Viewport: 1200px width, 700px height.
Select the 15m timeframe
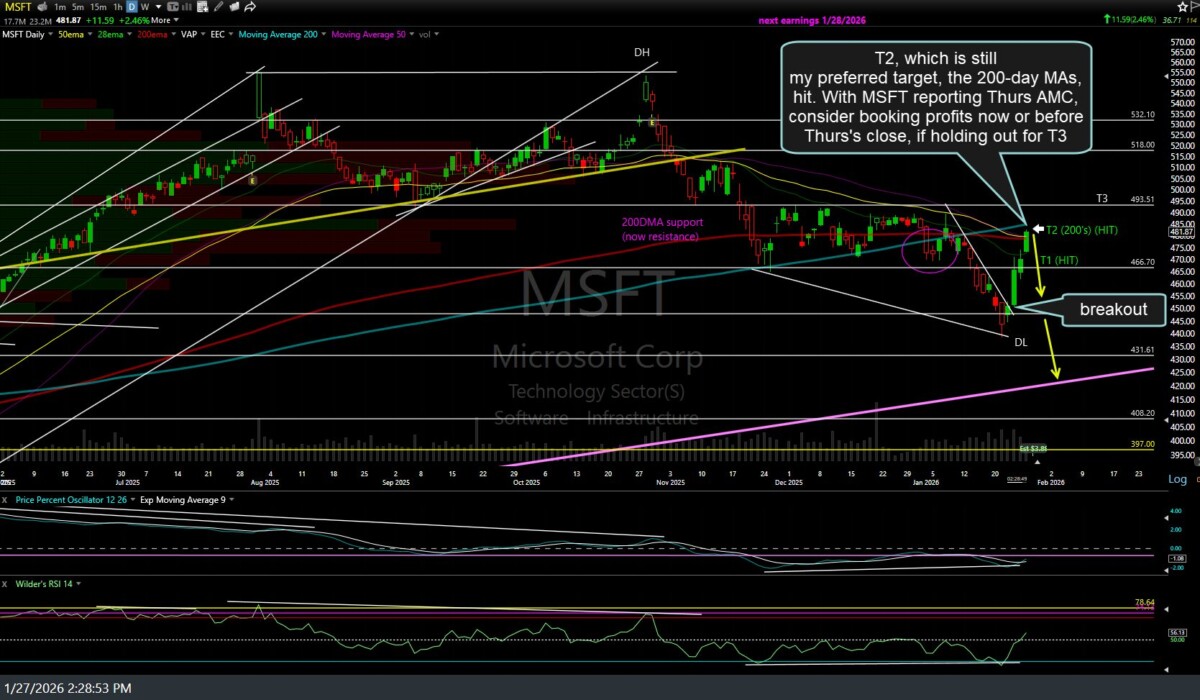pos(97,6)
